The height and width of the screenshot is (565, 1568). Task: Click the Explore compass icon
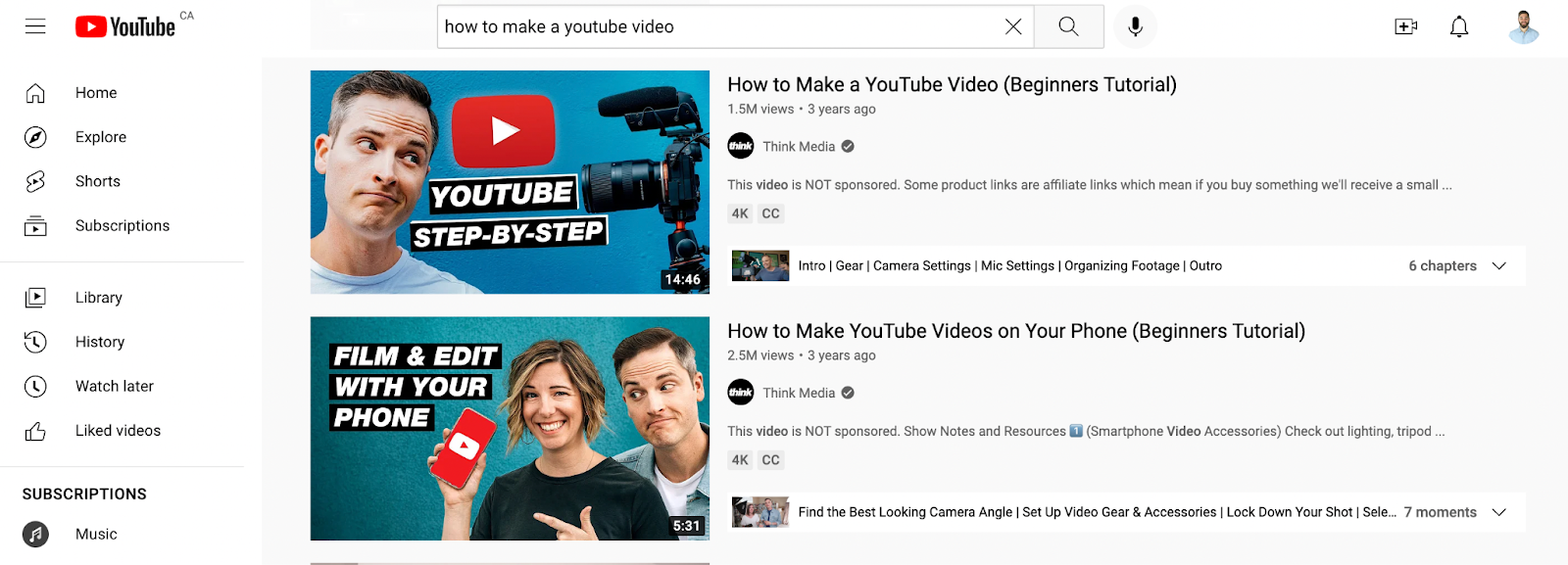point(35,137)
